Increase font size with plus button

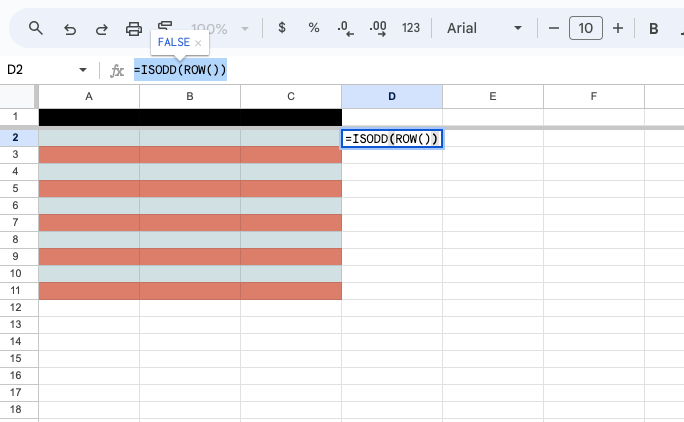pyautogui.click(x=618, y=28)
